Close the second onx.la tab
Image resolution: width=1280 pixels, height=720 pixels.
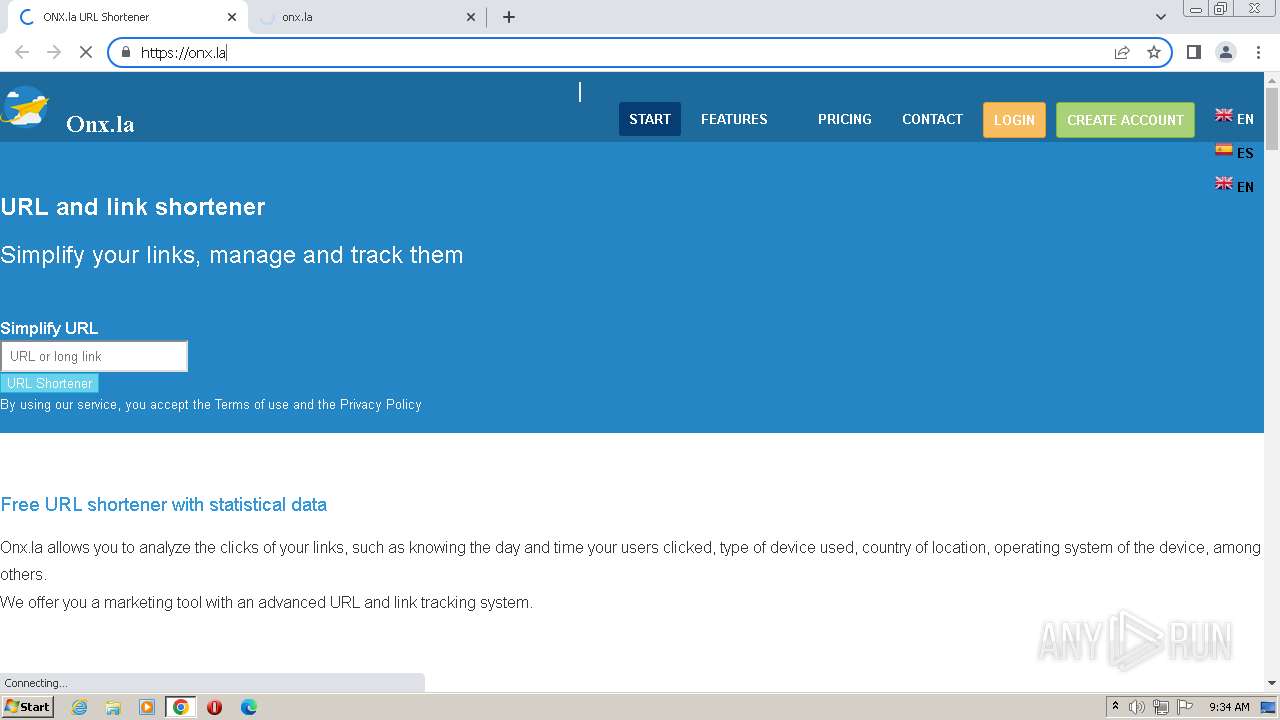(x=471, y=17)
